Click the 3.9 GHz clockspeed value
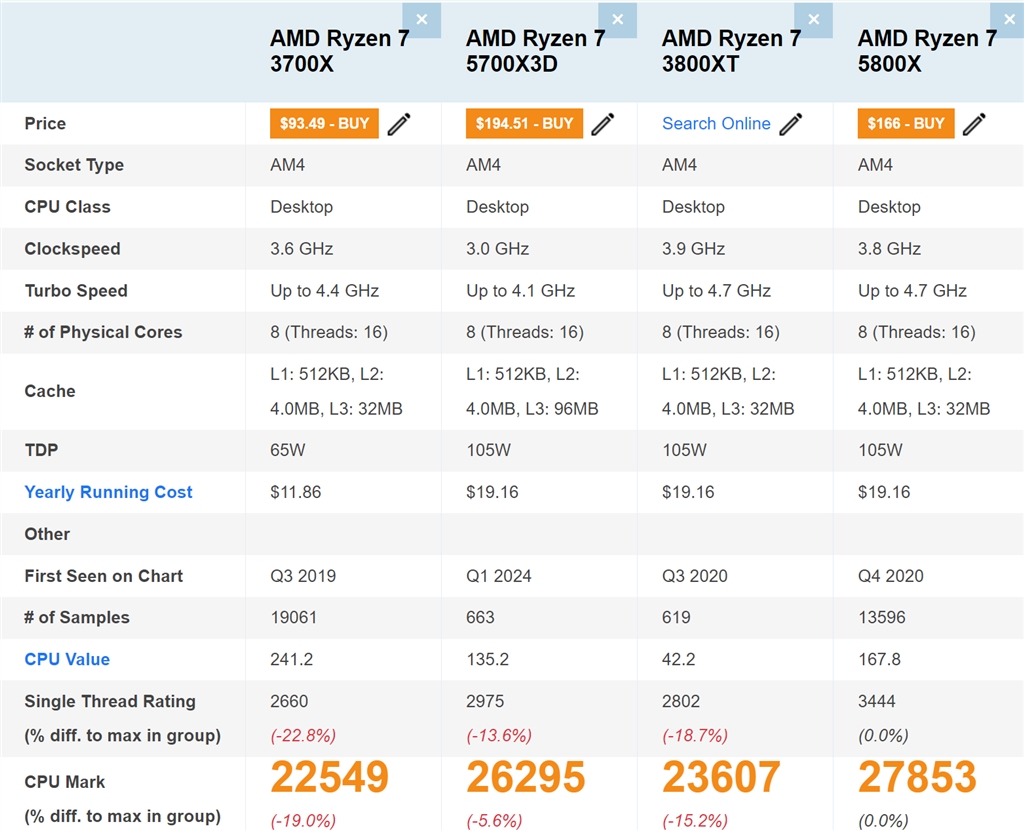The width and height of the screenshot is (1024, 831). click(x=694, y=249)
